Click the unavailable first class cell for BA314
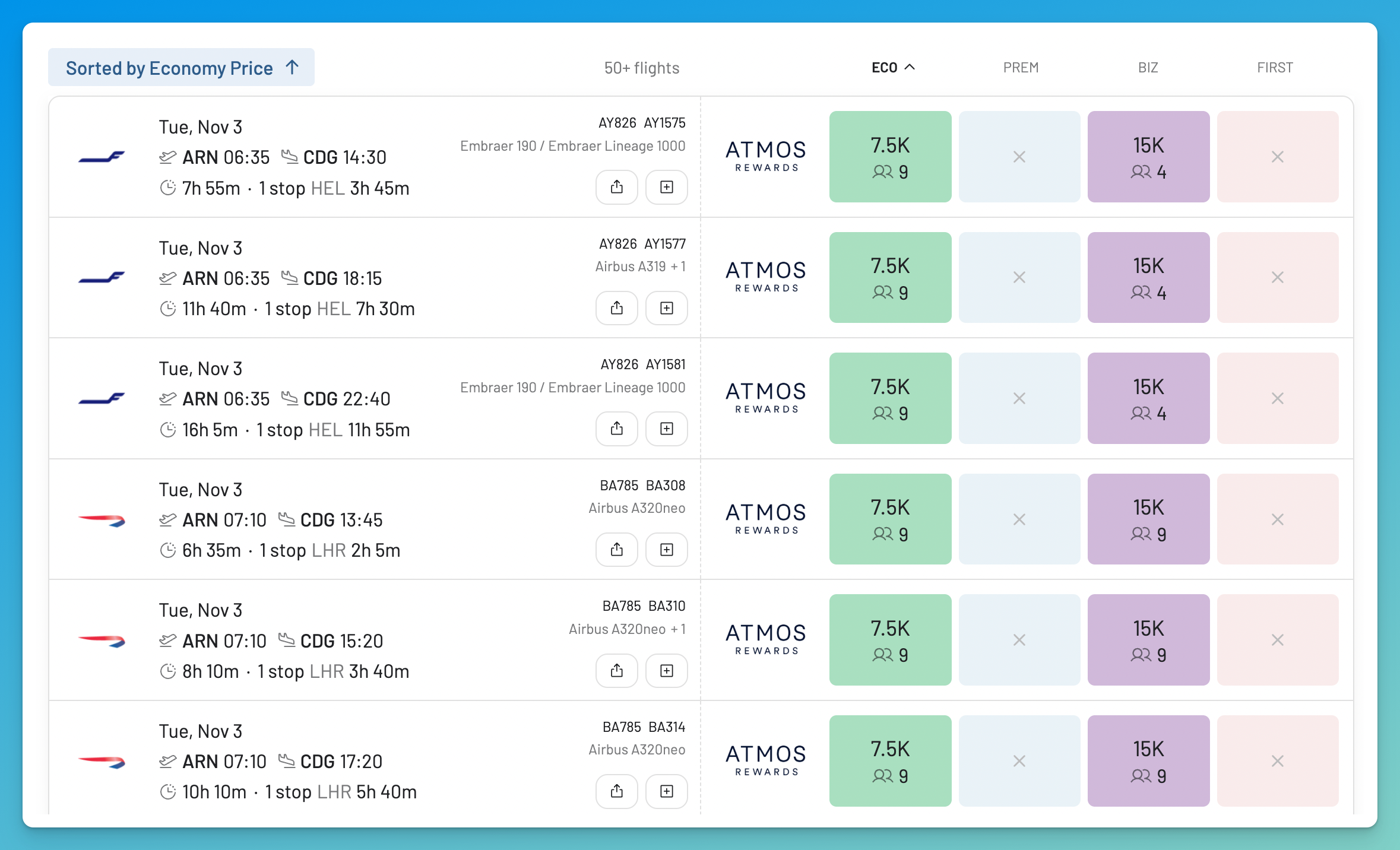The width and height of the screenshot is (1400, 850). click(x=1278, y=761)
